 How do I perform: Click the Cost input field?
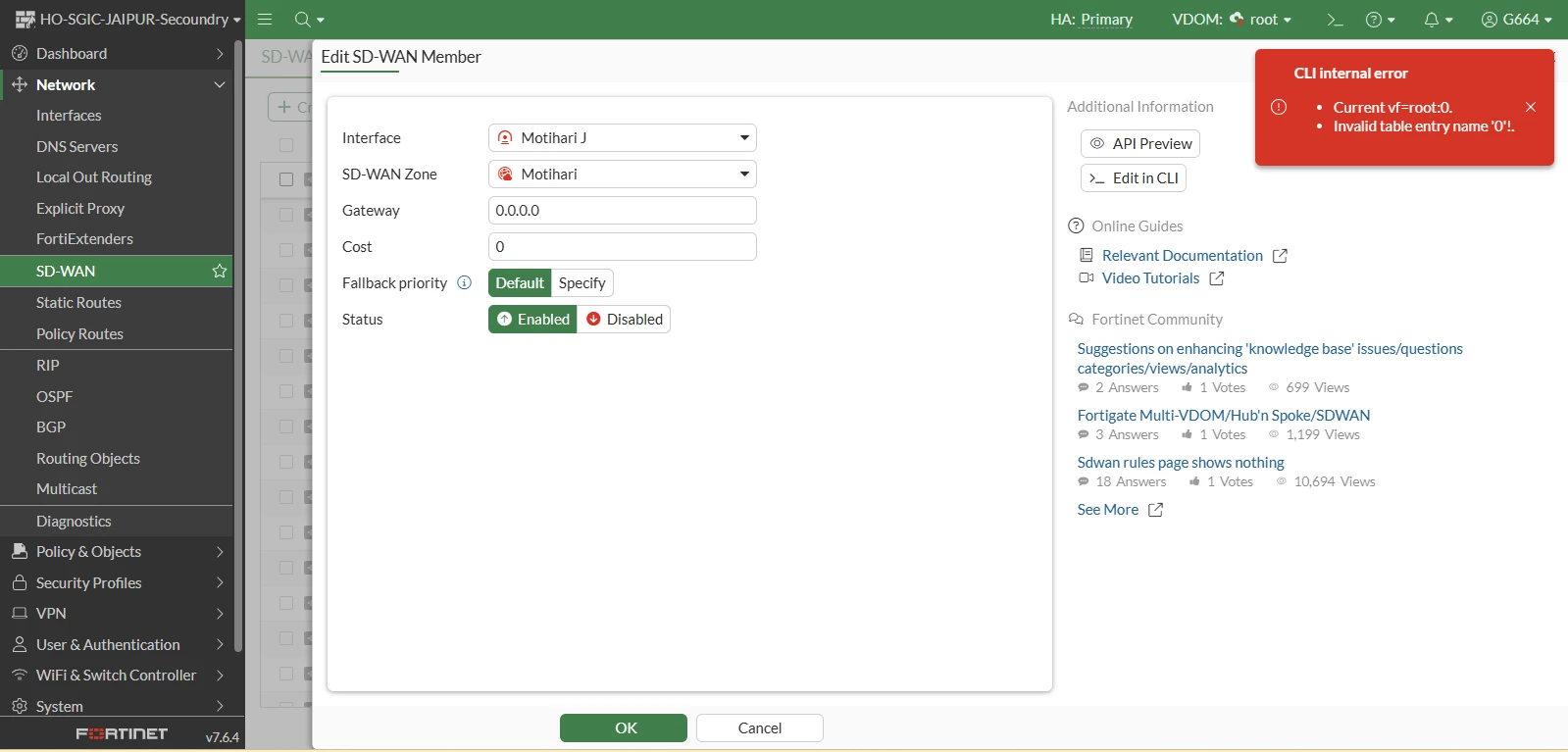623,247
